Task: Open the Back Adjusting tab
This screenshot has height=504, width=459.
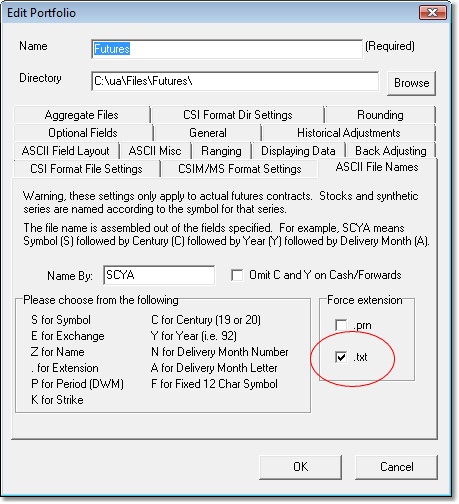Action: [391, 151]
